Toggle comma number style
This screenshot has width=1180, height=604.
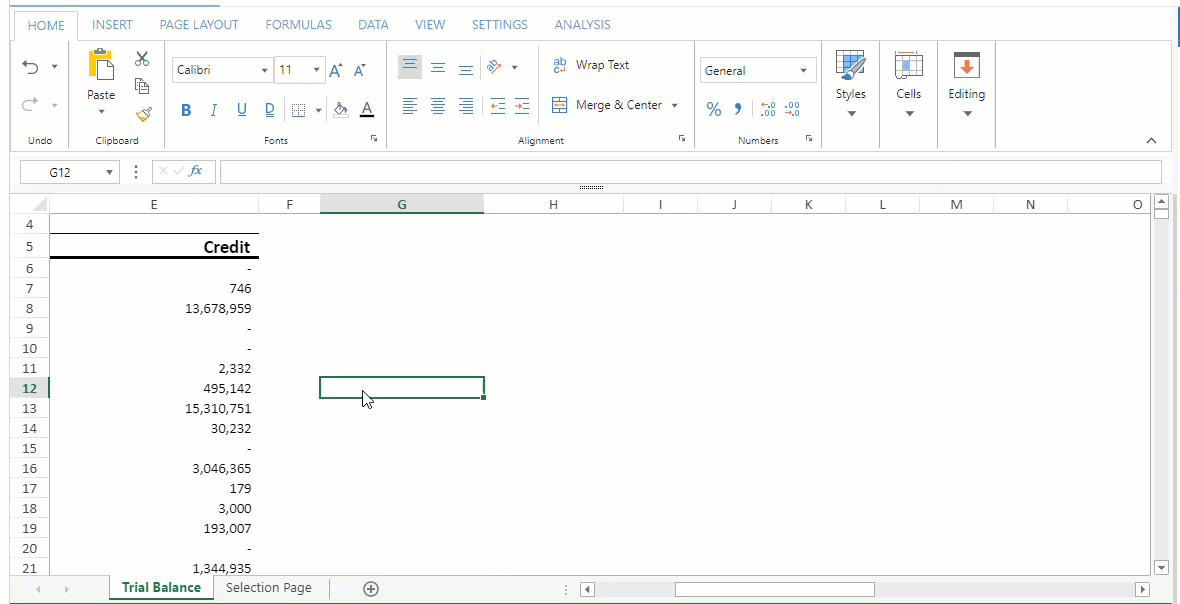pos(737,109)
